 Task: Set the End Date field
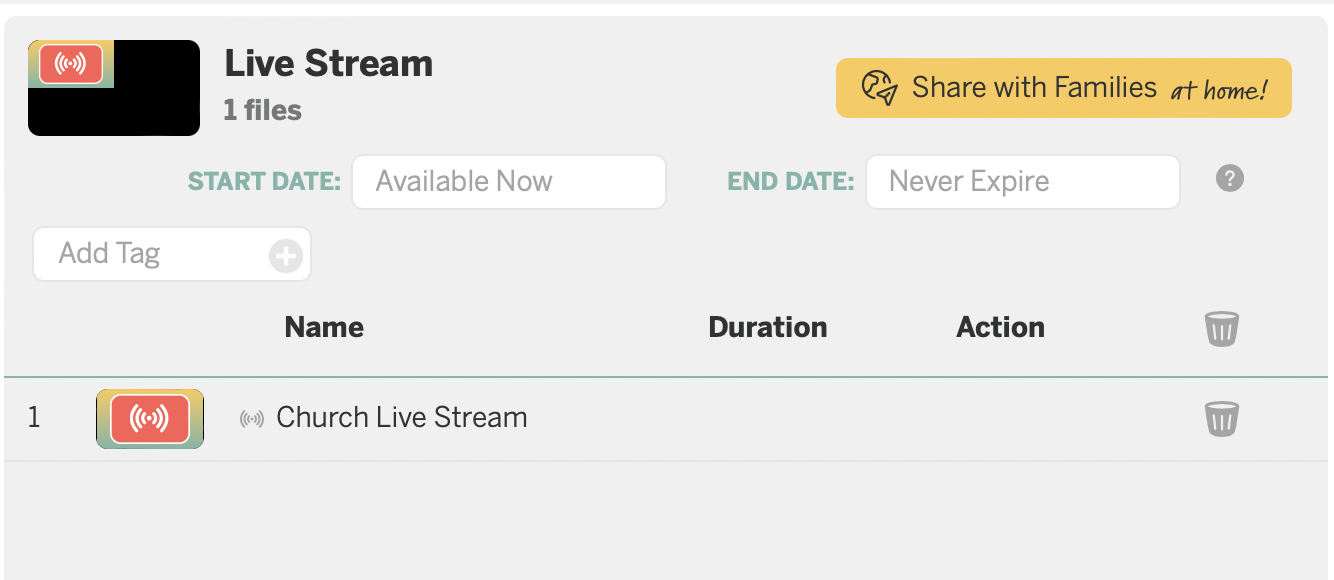click(1023, 182)
